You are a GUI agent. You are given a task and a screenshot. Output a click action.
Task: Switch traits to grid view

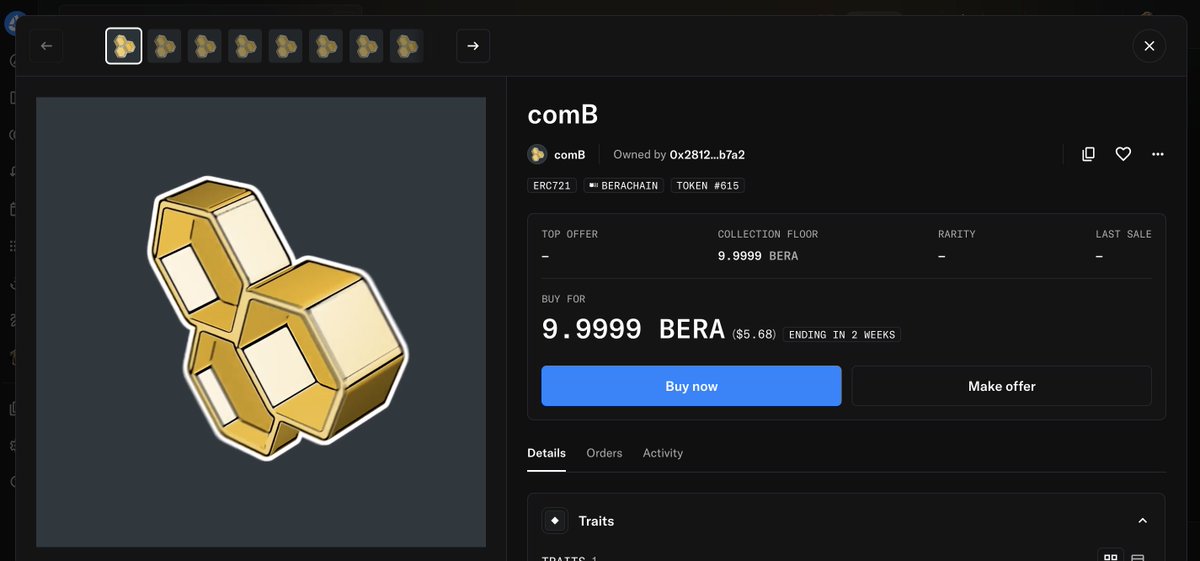click(x=1109, y=557)
